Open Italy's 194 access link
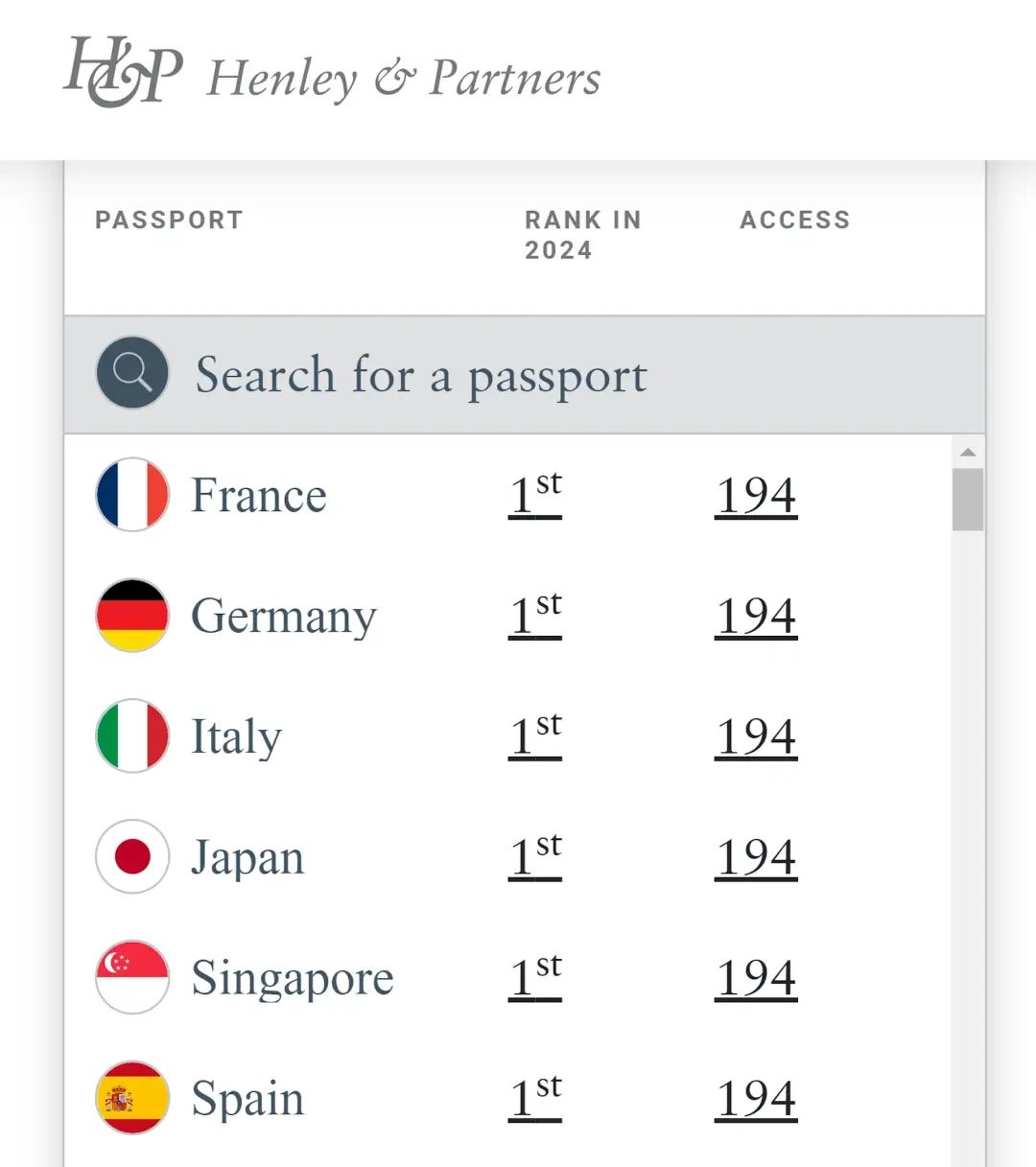Screen dimensions: 1036x1167 [756, 736]
